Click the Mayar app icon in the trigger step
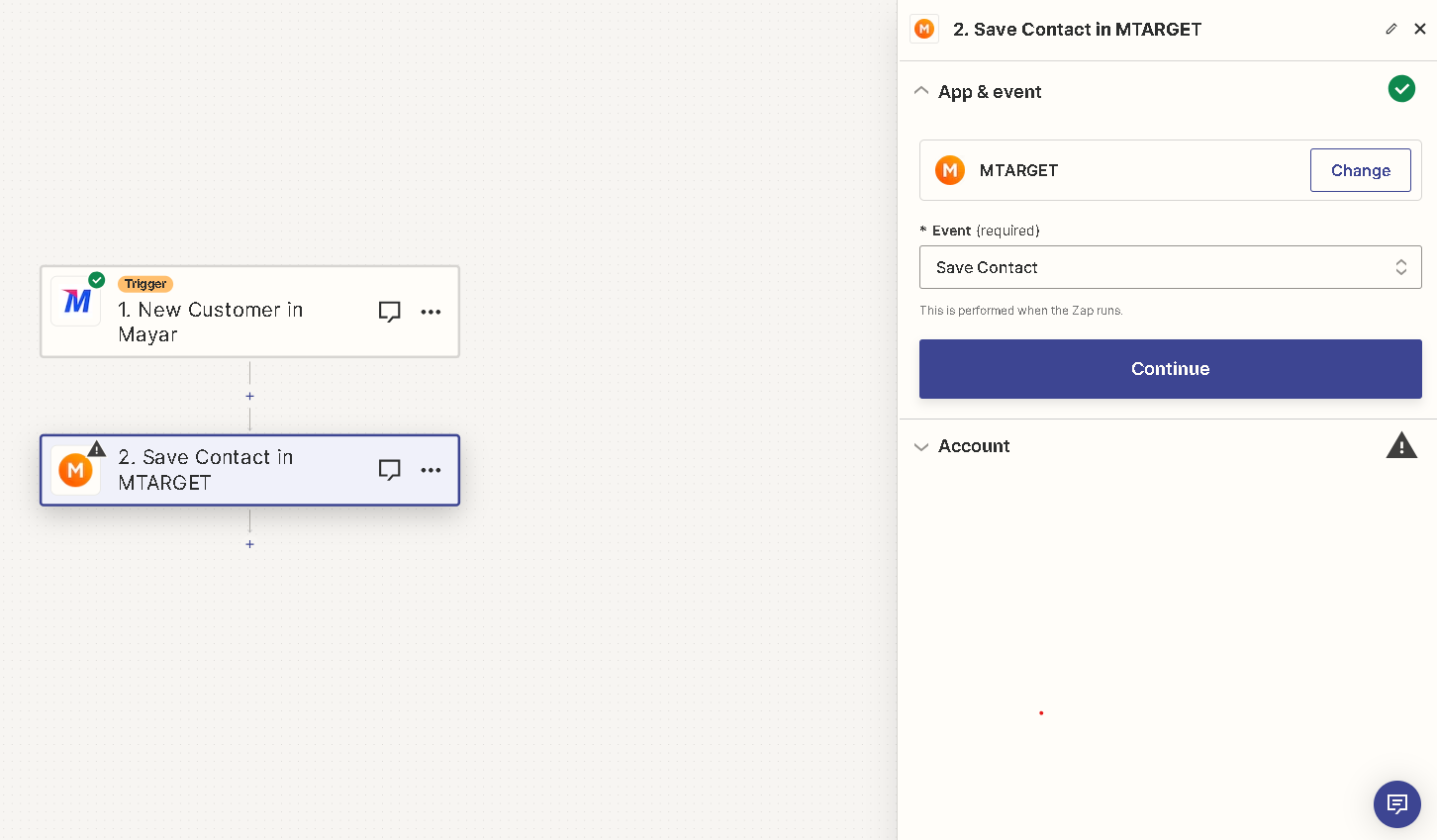Screen dimensions: 1437x840 point(76,301)
